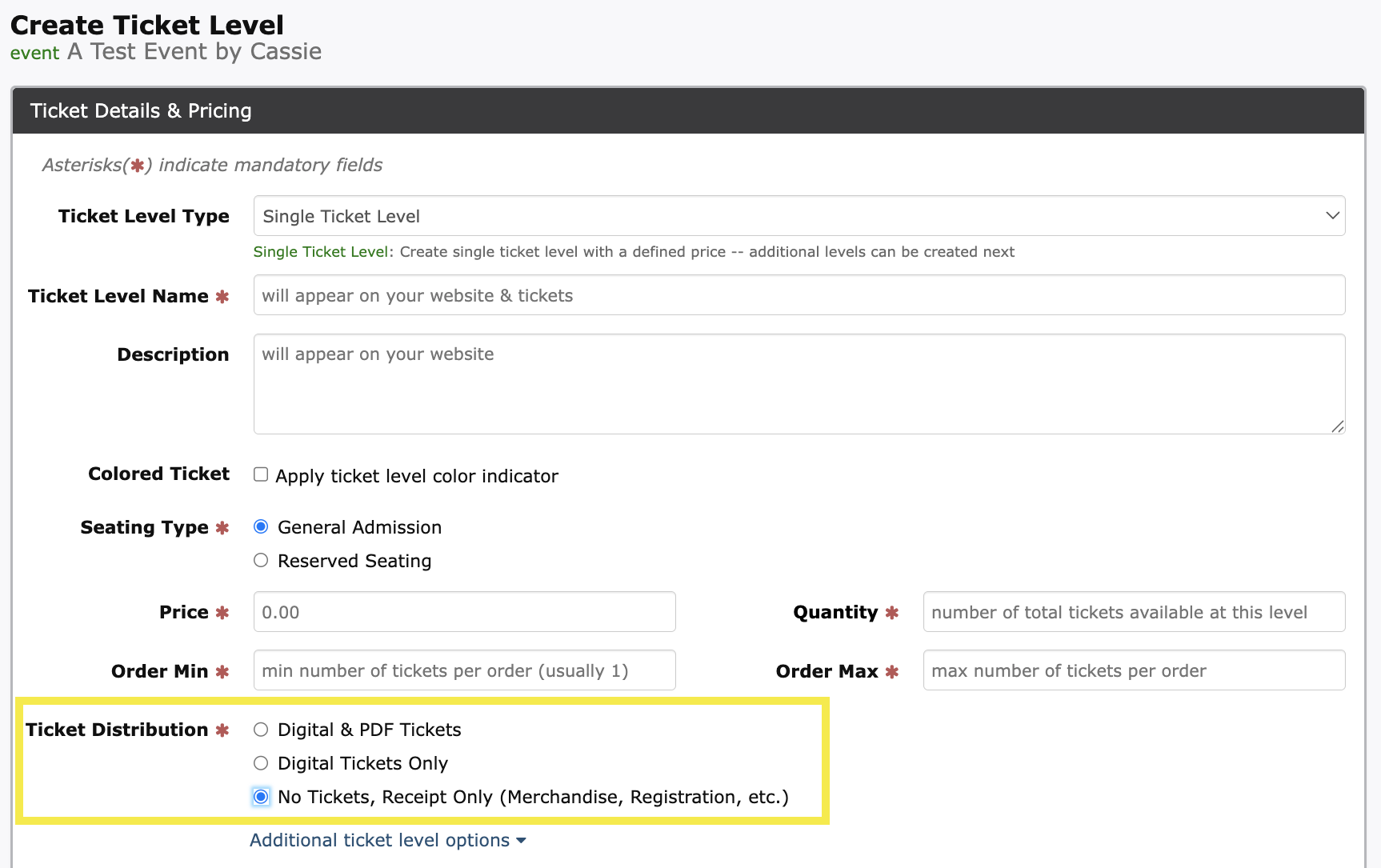
Task: Open the Ticket Level Type dropdown
Action: pos(798,216)
